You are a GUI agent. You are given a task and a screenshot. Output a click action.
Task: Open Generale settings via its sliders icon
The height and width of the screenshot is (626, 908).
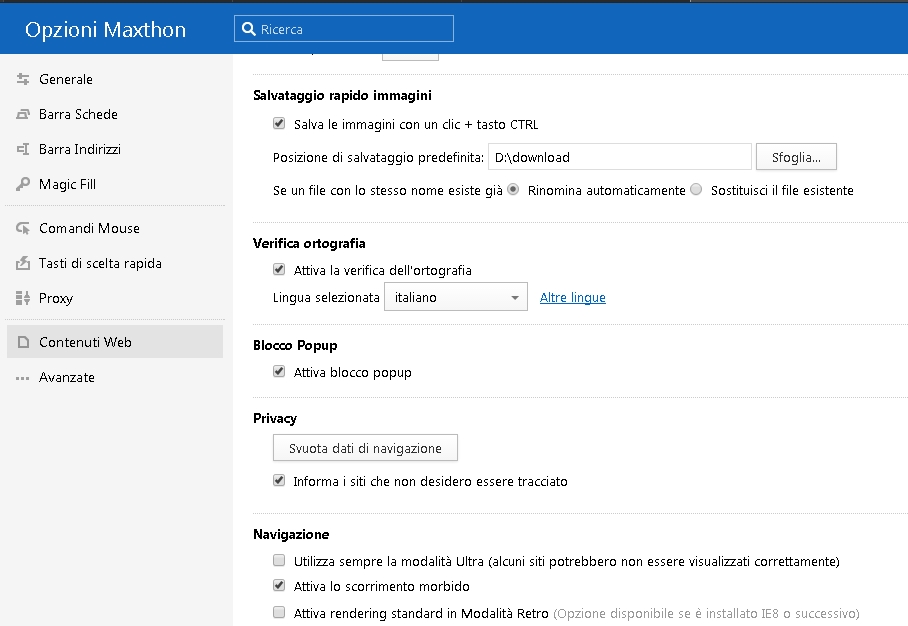pos(23,79)
